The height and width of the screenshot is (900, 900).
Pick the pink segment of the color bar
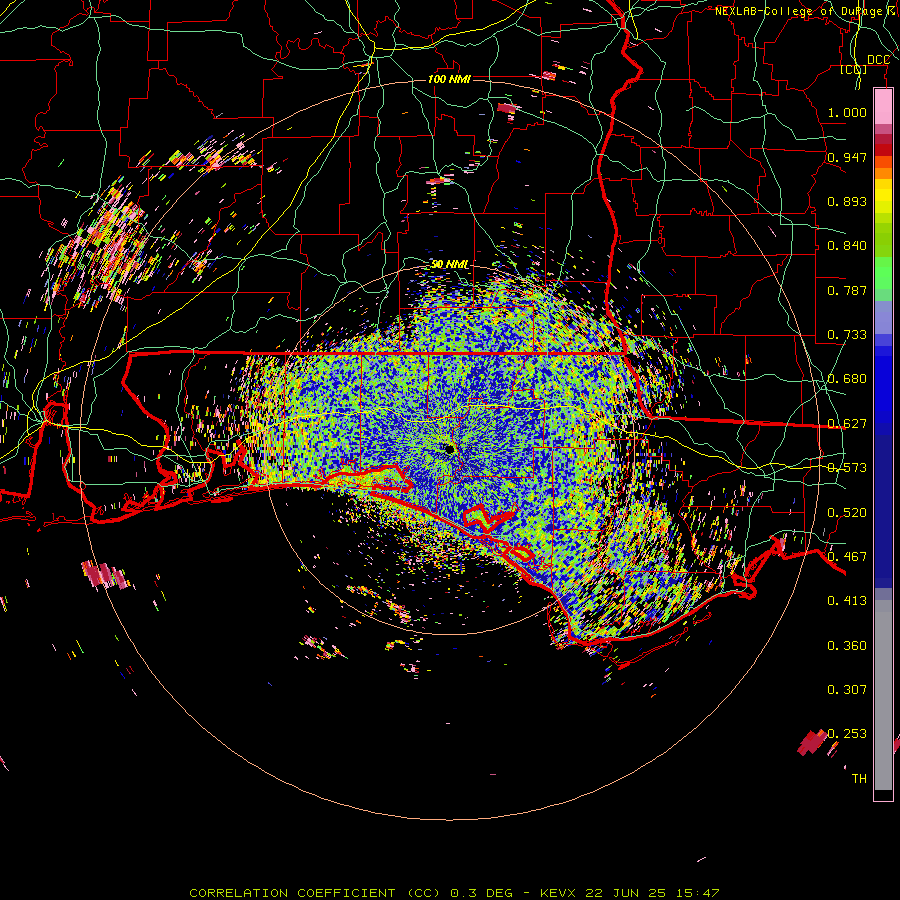(883, 107)
